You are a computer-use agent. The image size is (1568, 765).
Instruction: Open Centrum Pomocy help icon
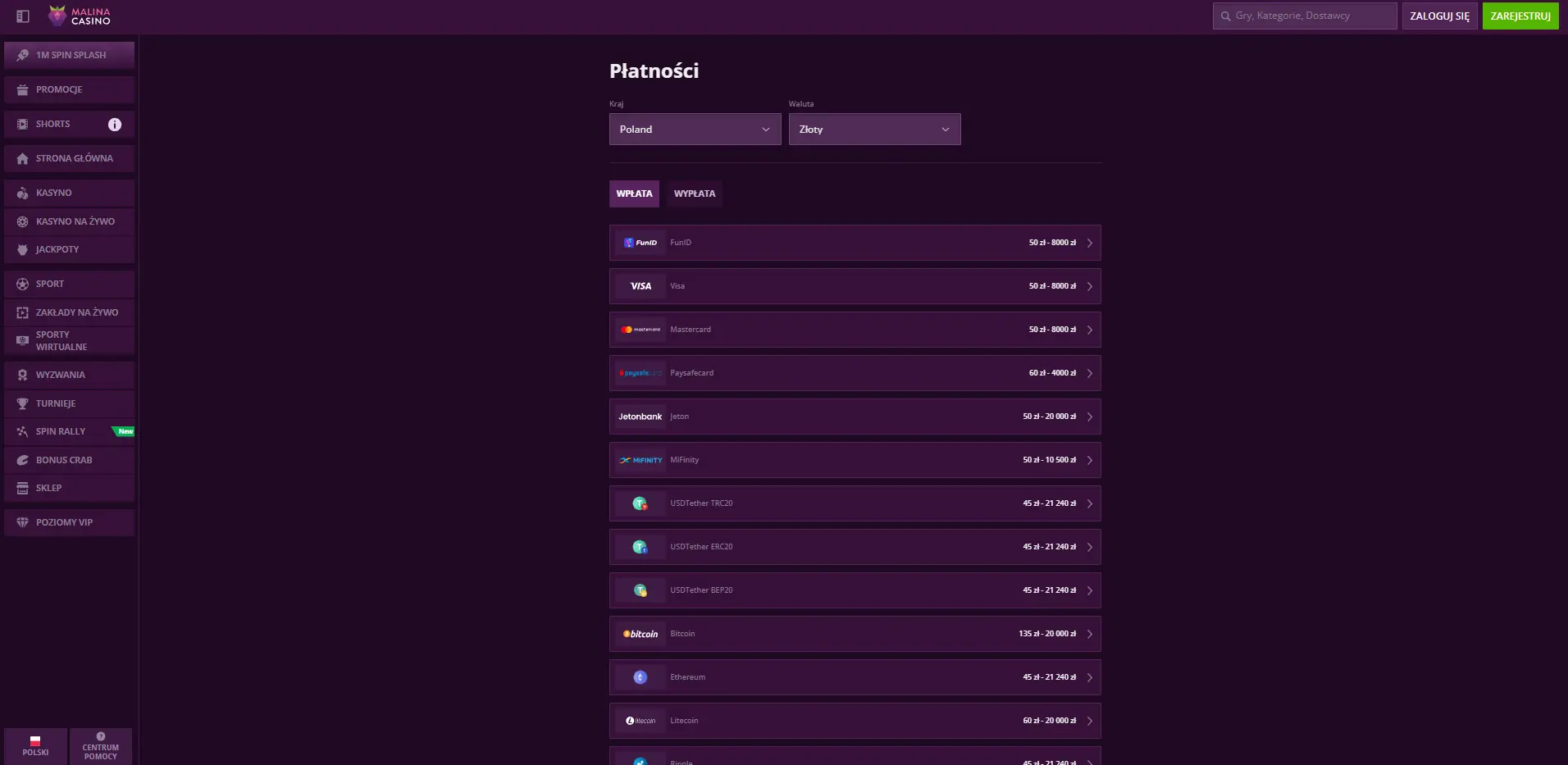101,736
